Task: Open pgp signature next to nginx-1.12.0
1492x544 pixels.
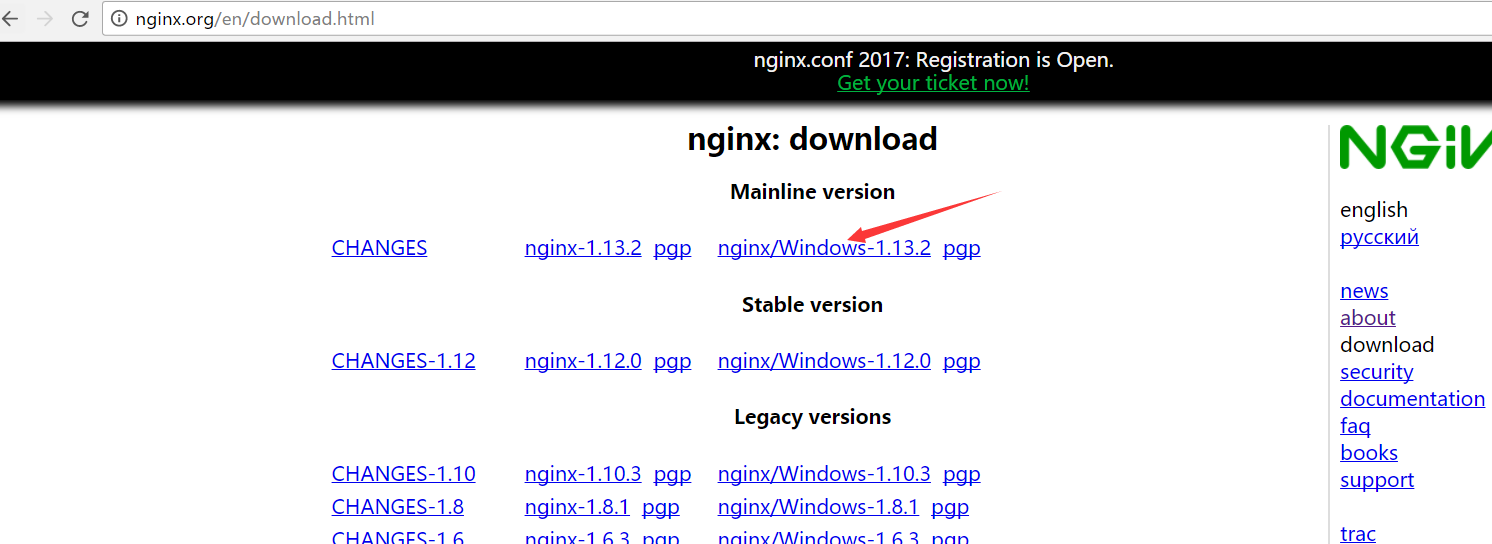Action: pos(672,362)
